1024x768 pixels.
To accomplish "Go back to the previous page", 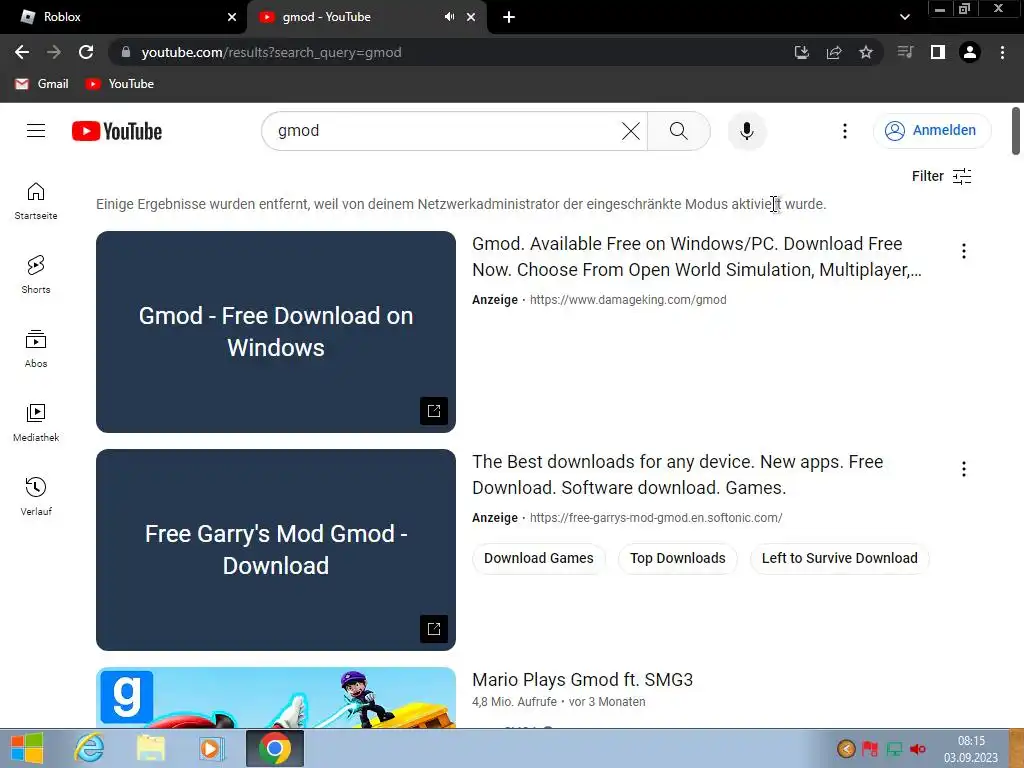I will point(22,52).
